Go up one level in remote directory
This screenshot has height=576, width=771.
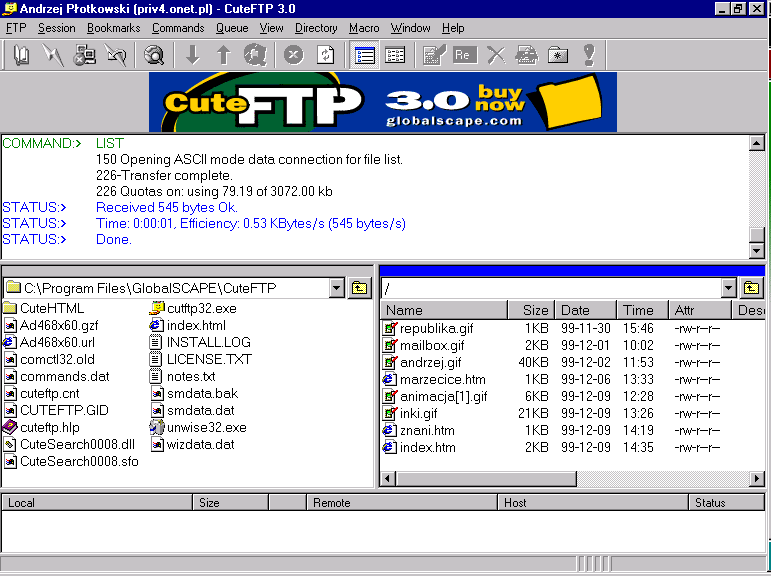pyautogui.click(x=751, y=288)
